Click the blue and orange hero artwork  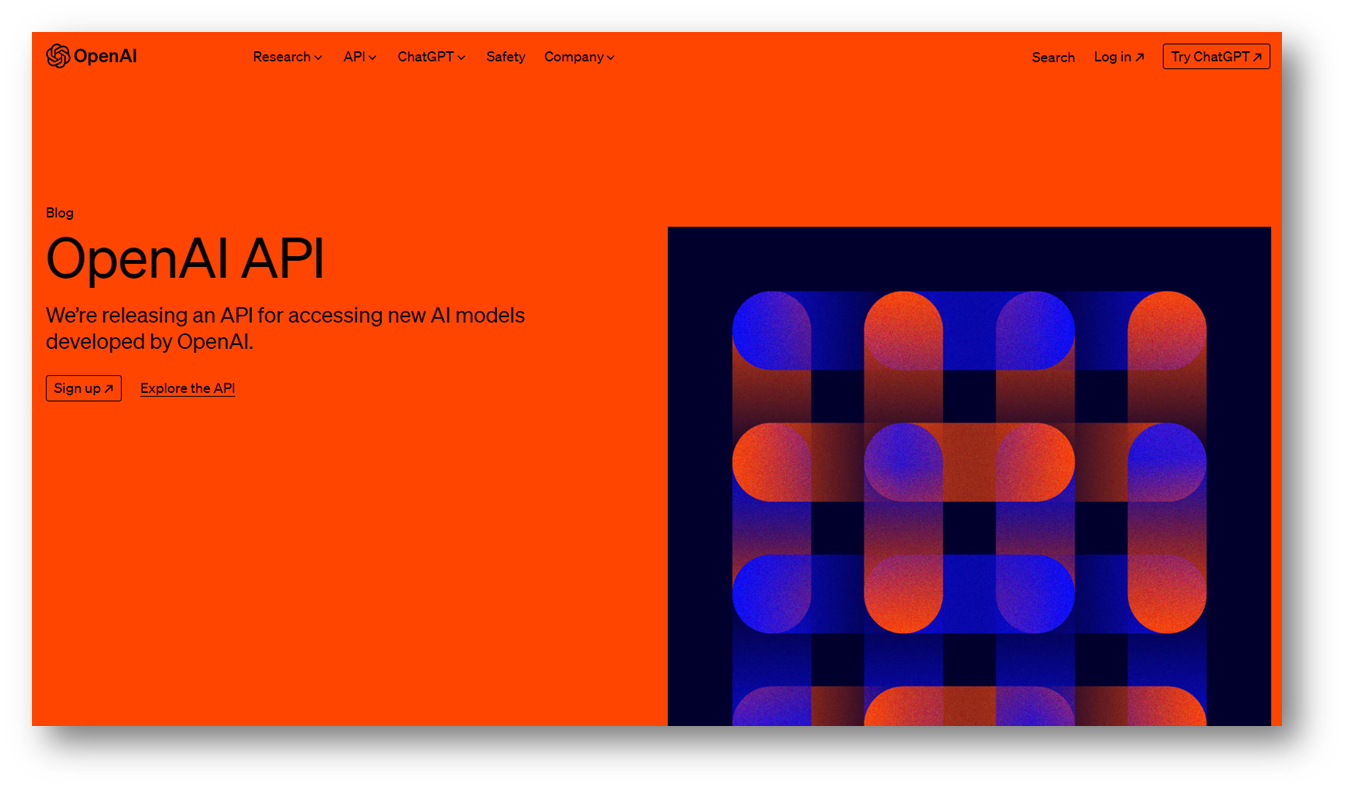pos(969,476)
